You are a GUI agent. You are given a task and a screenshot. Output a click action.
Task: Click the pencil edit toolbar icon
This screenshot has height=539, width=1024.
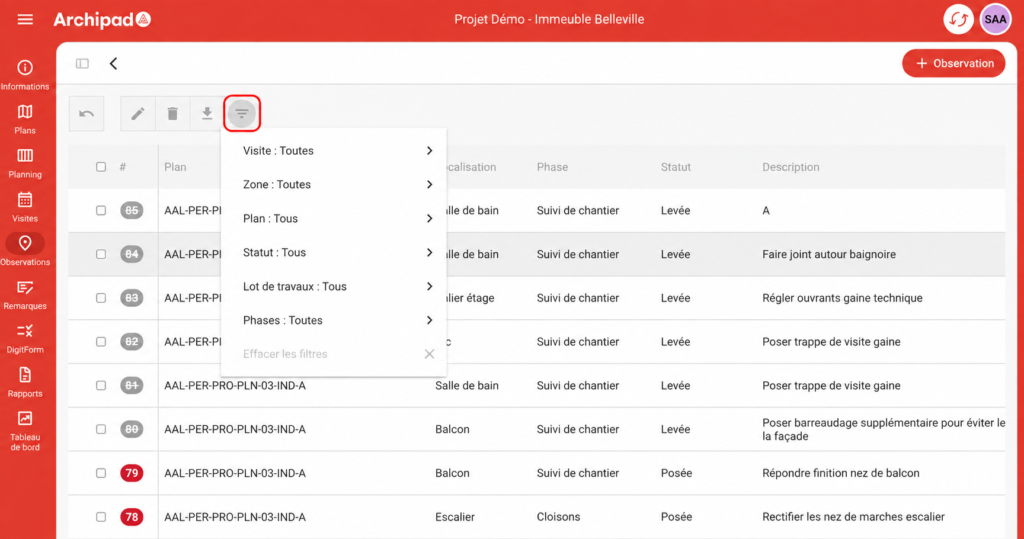[138, 114]
